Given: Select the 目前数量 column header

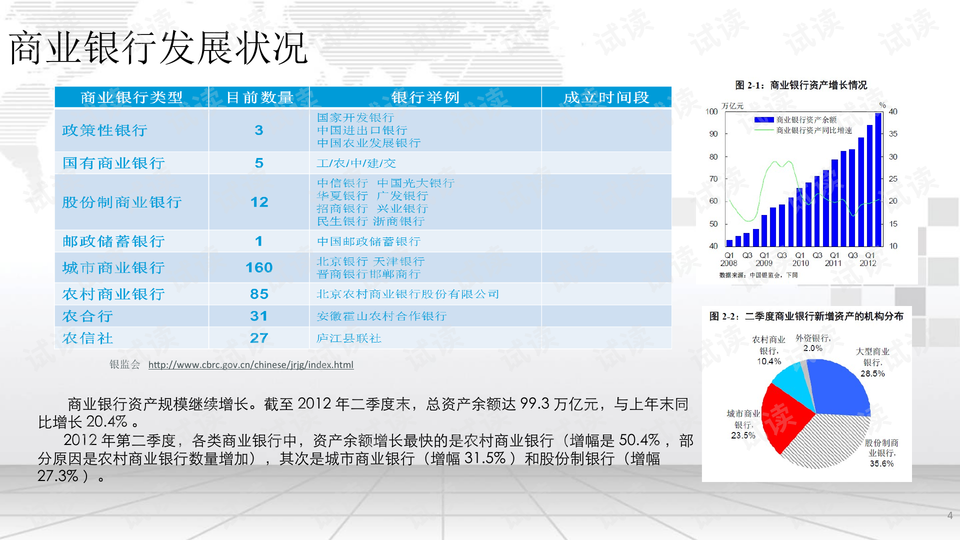Looking at the screenshot, I should coord(259,97).
